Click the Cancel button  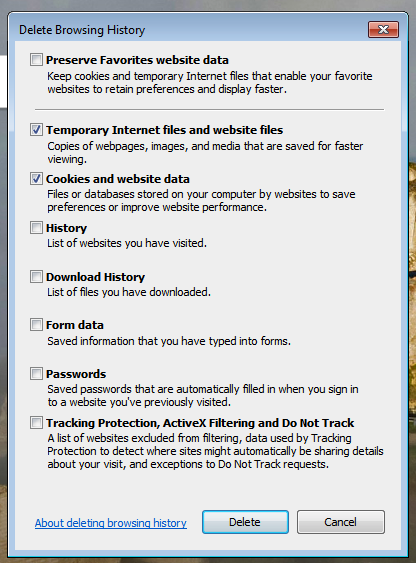[x=341, y=522]
